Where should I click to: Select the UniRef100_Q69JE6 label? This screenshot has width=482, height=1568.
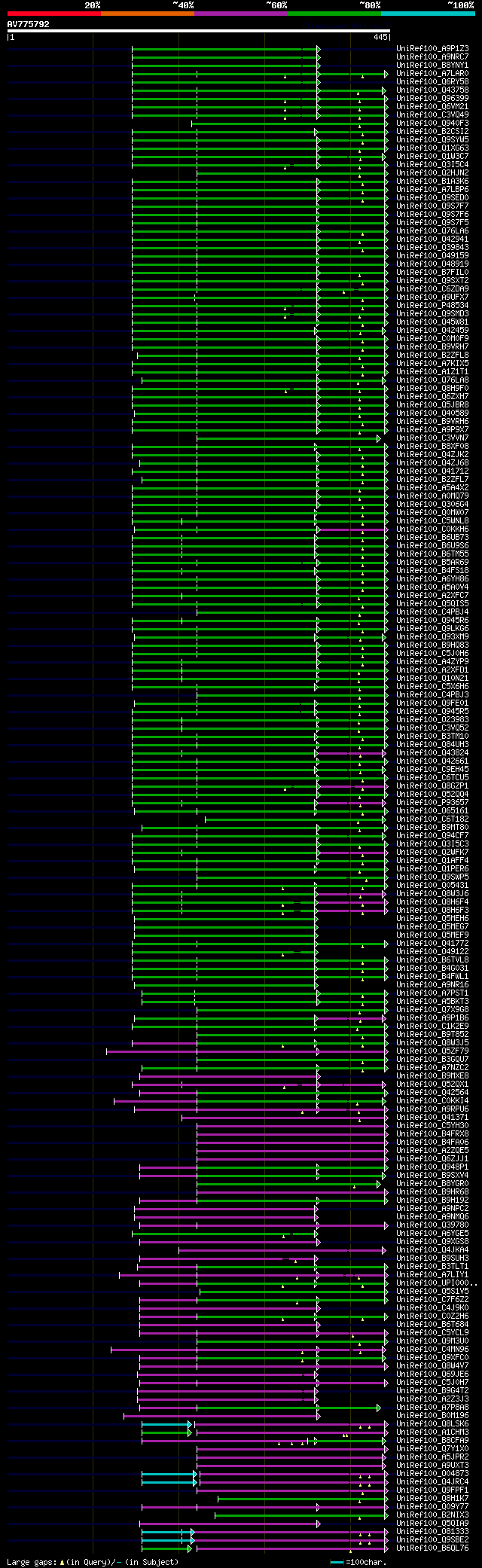click(x=432, y=1374)
